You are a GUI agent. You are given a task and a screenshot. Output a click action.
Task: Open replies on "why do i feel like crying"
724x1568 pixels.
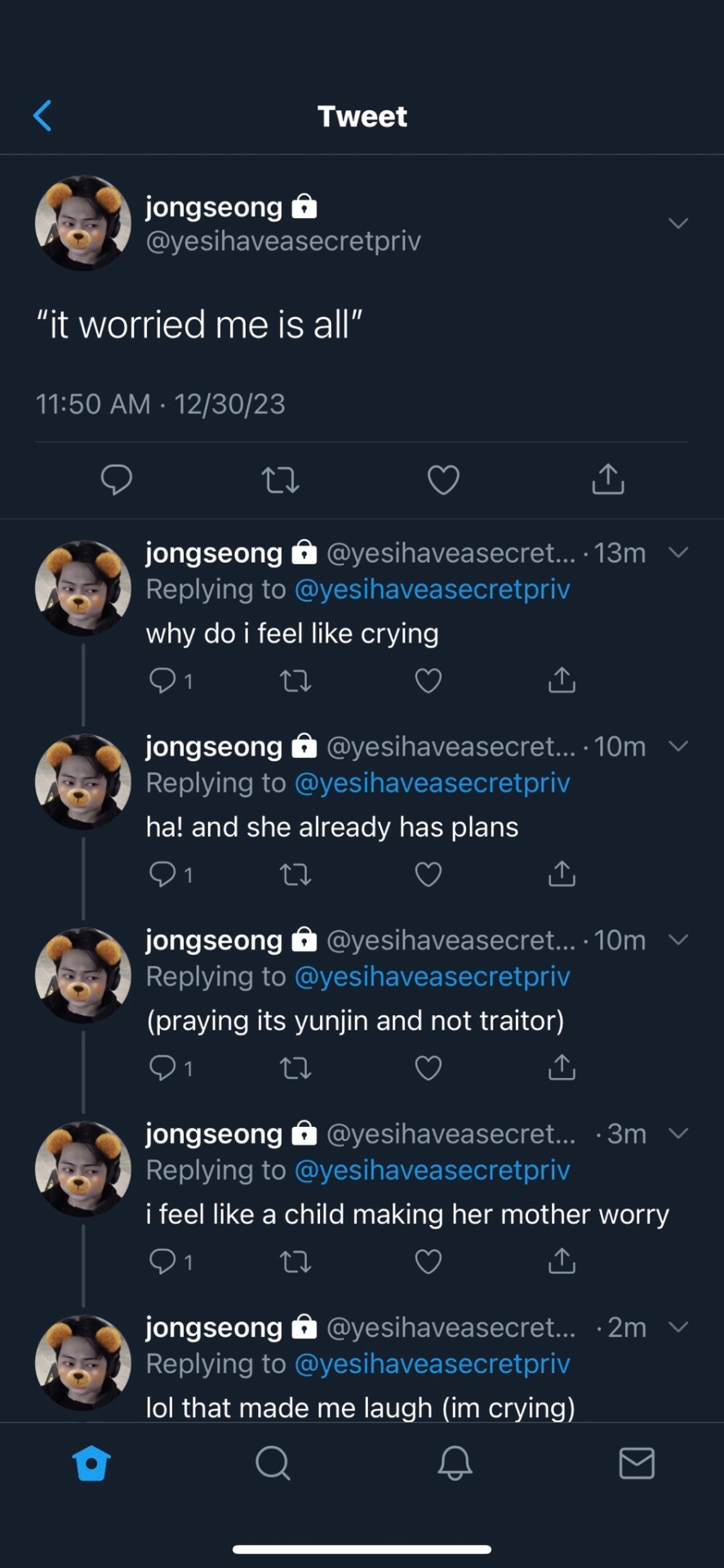pos(162,680)
